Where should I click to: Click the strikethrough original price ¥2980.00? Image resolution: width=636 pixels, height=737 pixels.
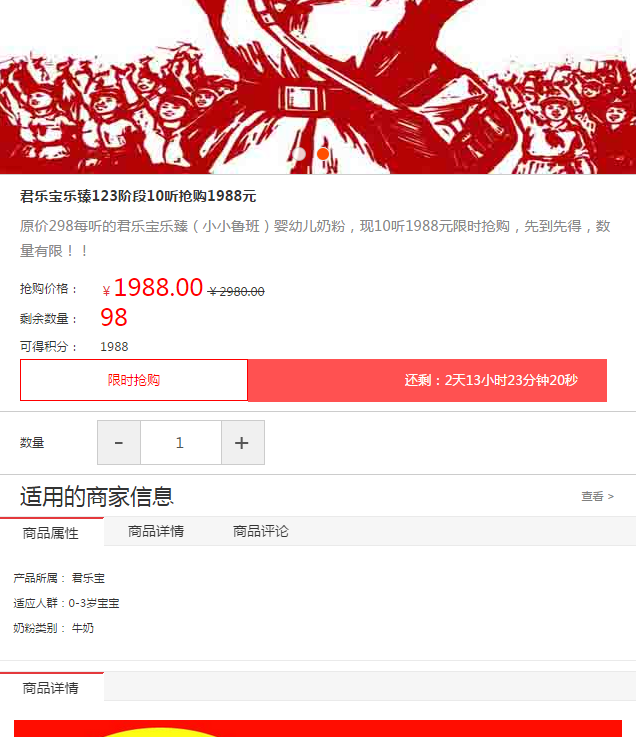236,292
